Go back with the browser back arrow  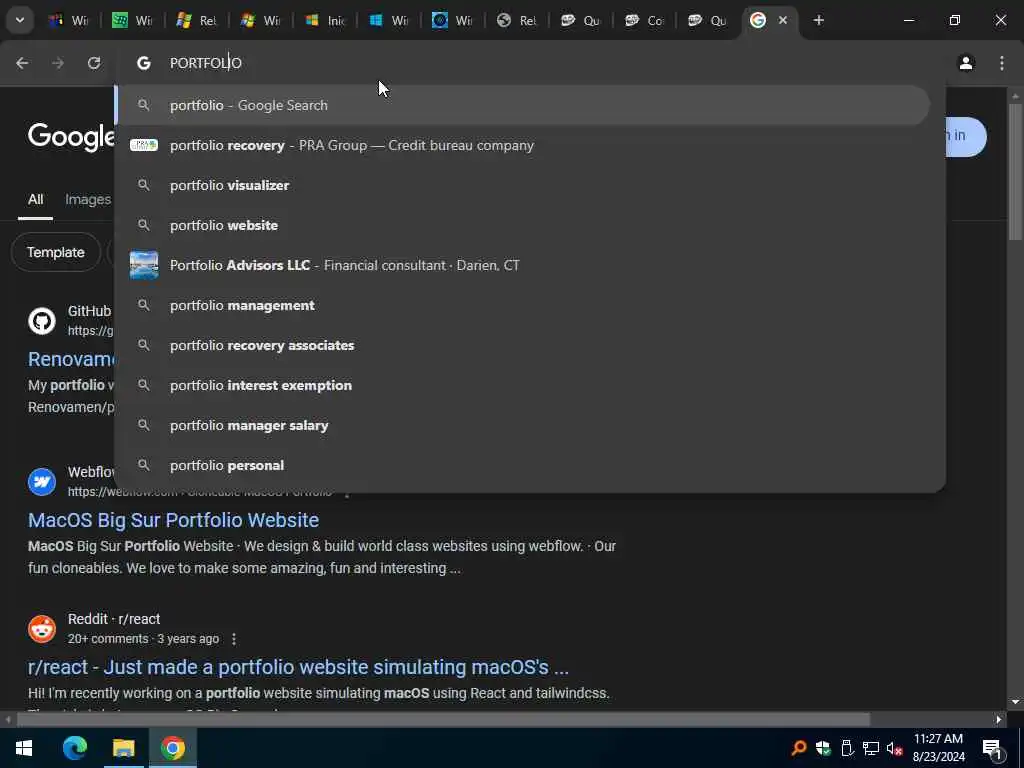tap(22, 63)
